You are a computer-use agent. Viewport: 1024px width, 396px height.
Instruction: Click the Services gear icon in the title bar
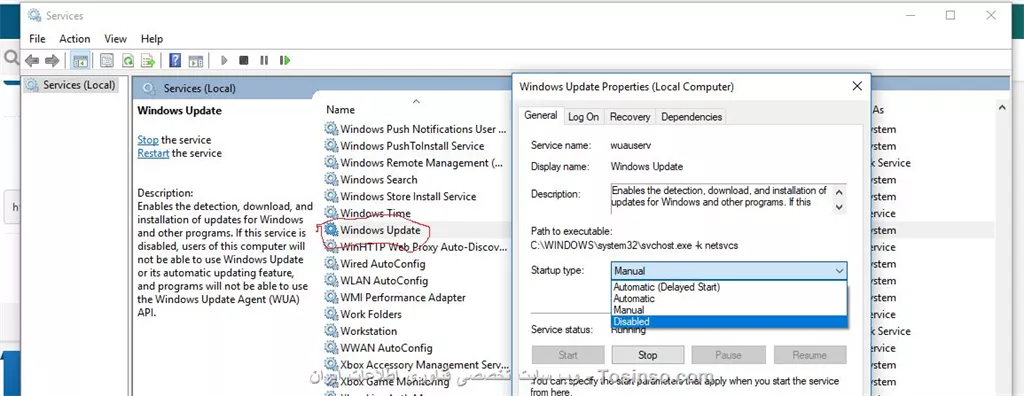[x=34, y=15]
